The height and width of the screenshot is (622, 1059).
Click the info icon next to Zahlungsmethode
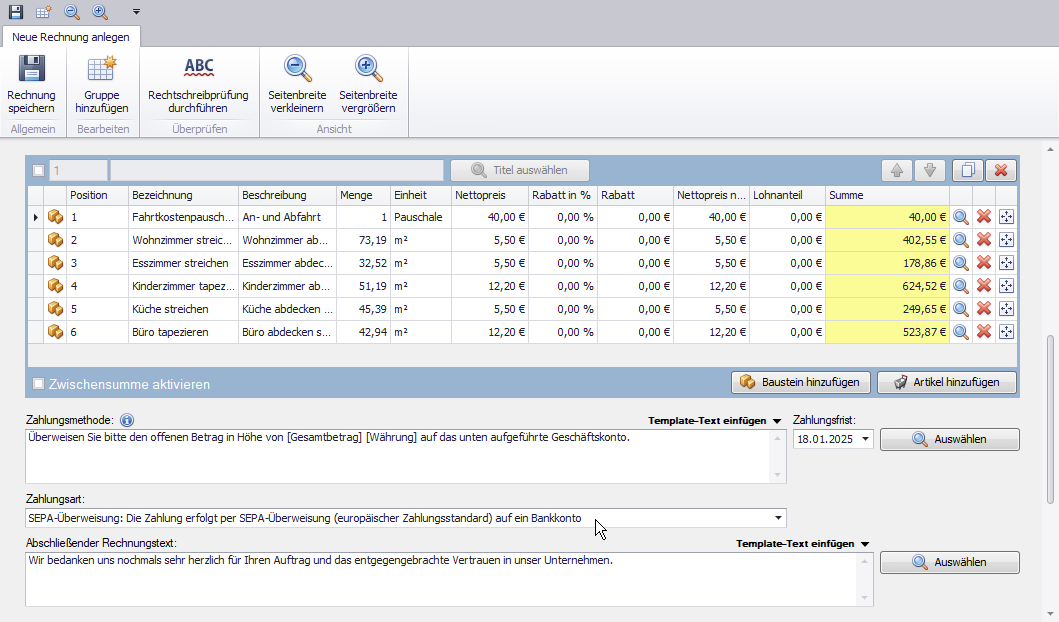127,420
